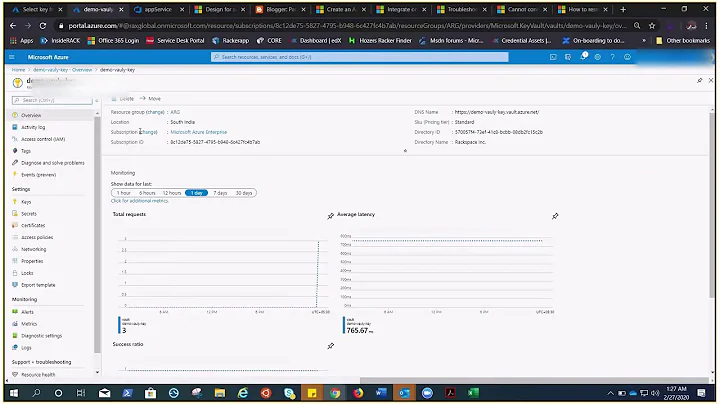Screen dimensions: 720x404
Task: Open Diagnose and solve problems
Action: click(x=52, y=163)
